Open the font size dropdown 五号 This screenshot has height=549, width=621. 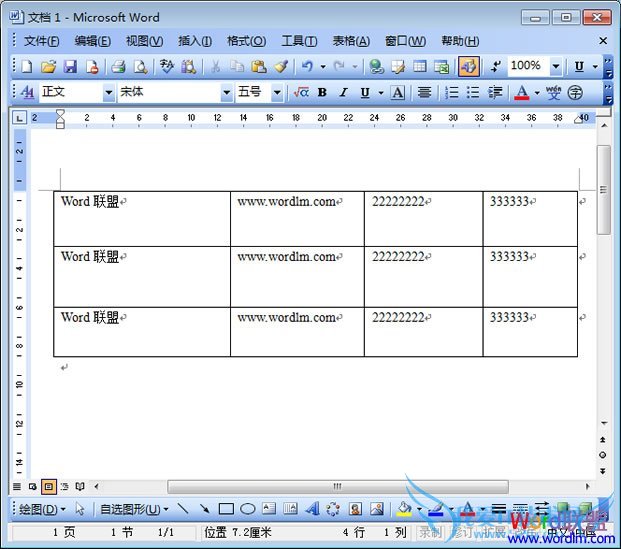click(x=277, y=93)
